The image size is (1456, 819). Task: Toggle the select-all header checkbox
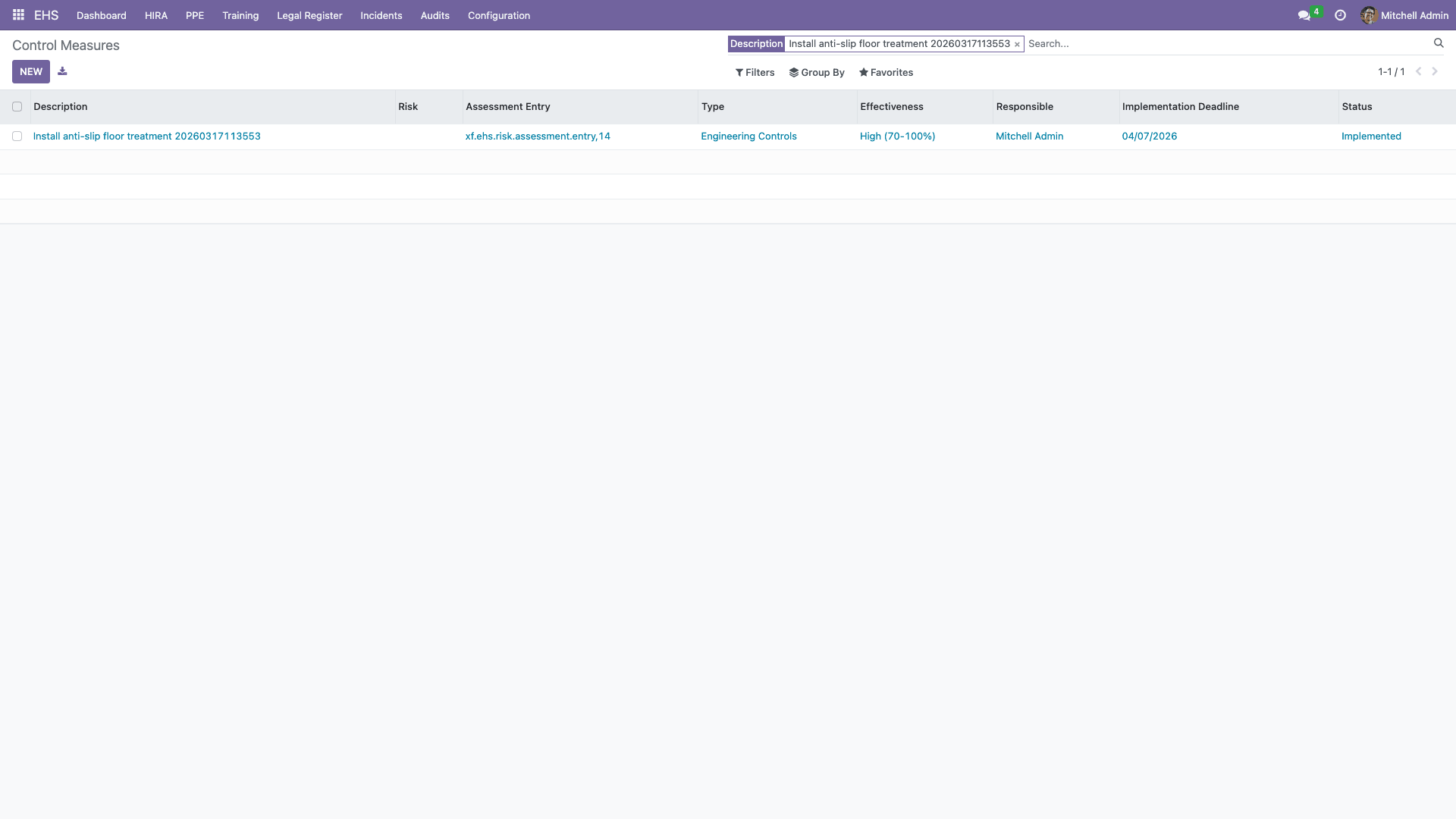coord(17,107)
